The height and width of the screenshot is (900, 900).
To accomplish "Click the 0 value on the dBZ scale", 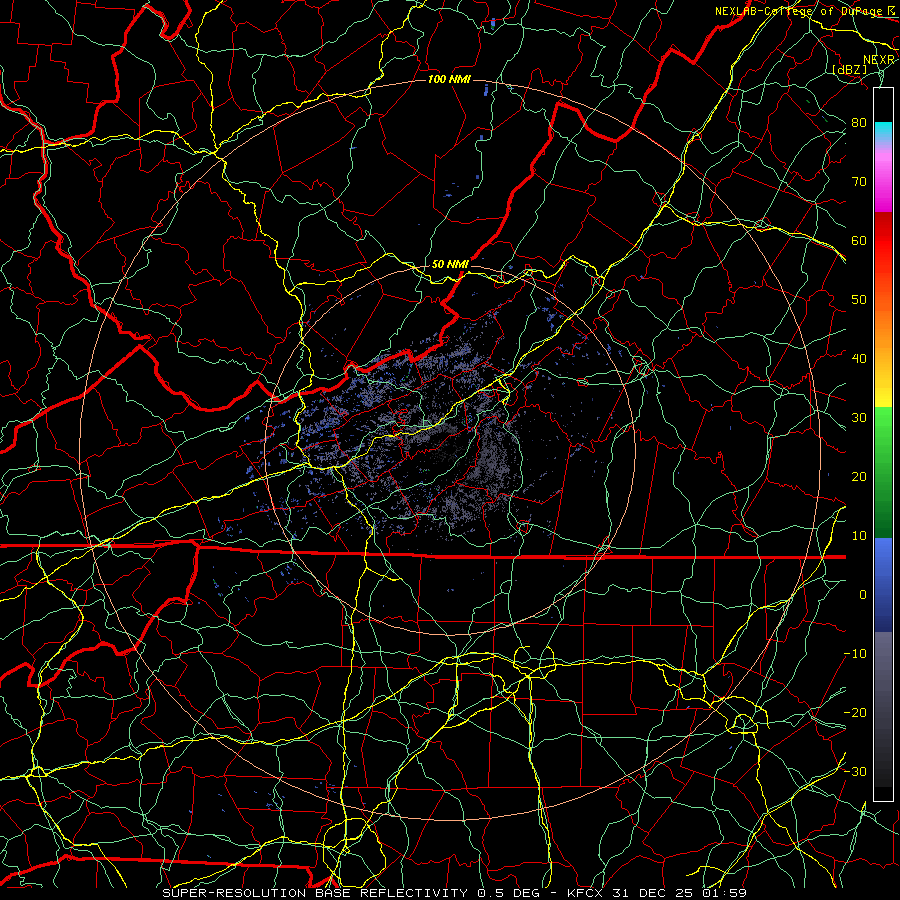I will tap(863, 595).
